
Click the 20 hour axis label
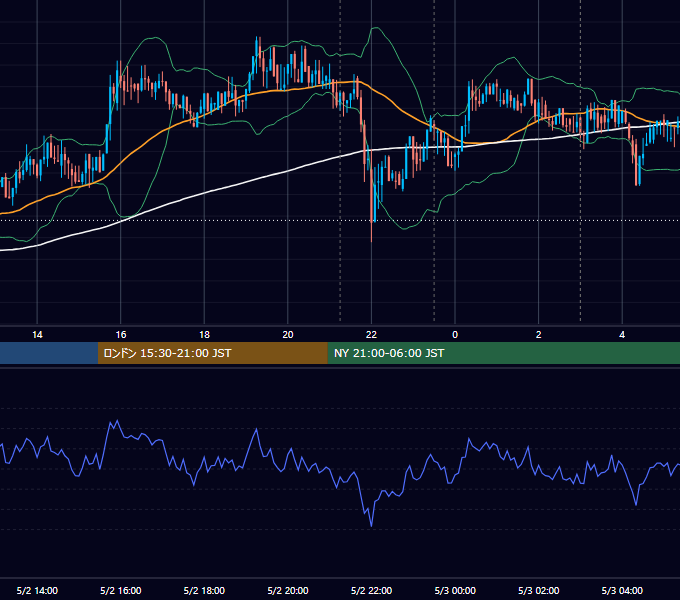(288, 335)
